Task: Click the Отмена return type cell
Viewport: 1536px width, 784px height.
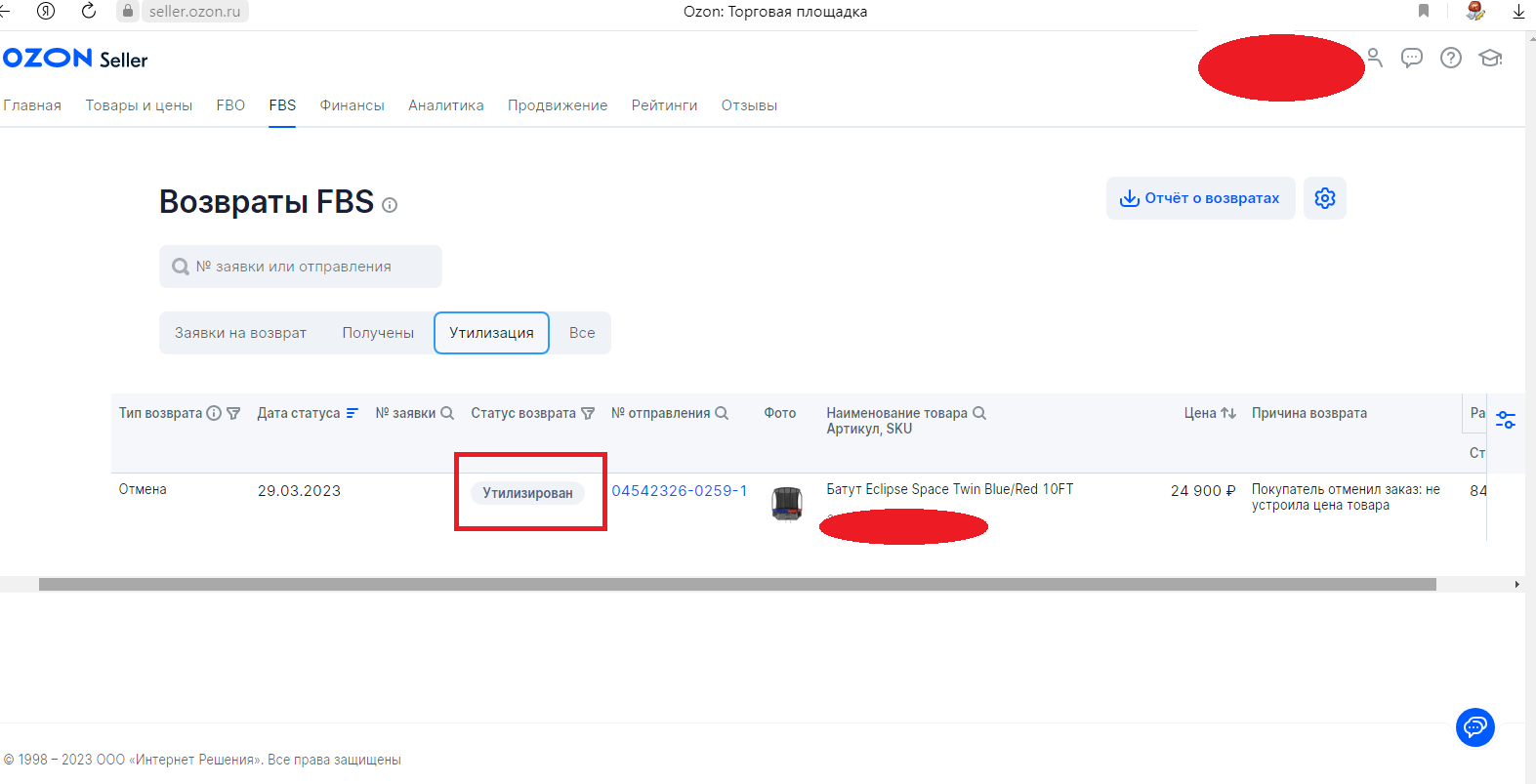Action: (x=143, y=489)
